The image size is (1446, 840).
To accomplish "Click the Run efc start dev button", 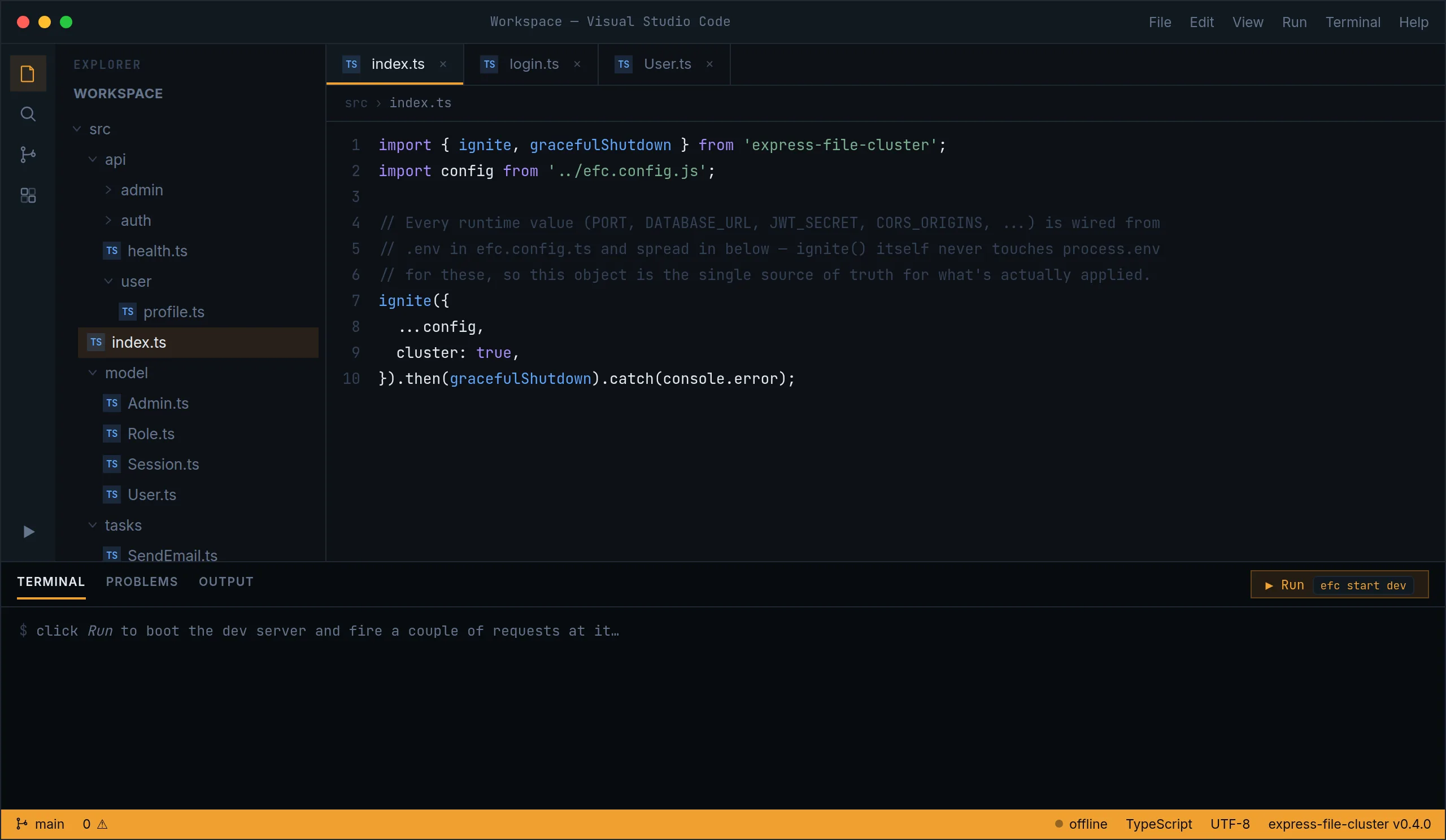I will pyautogui.click(x=1339, y=585).
